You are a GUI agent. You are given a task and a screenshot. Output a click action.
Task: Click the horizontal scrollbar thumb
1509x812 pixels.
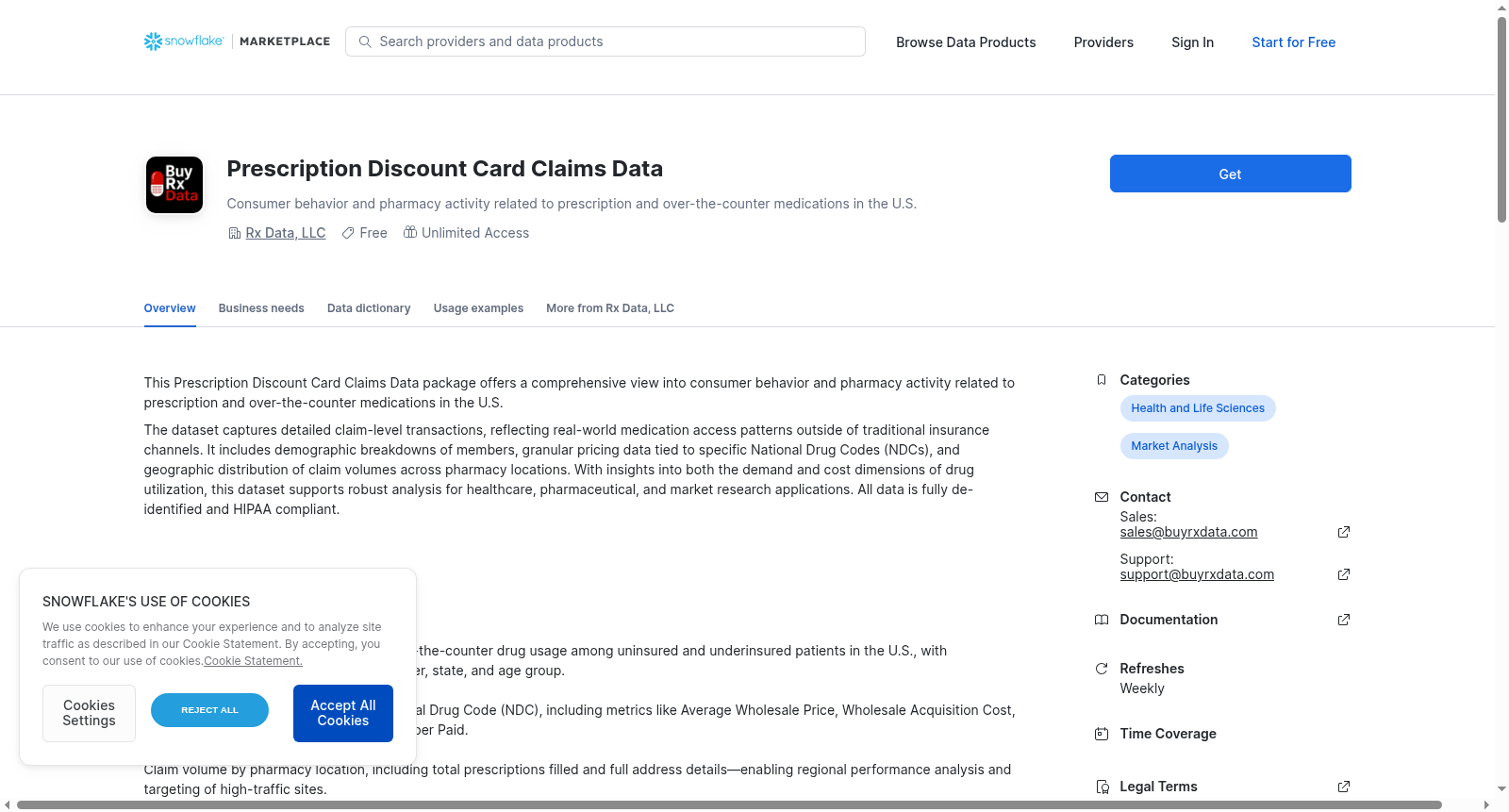(x=729, y=804)
